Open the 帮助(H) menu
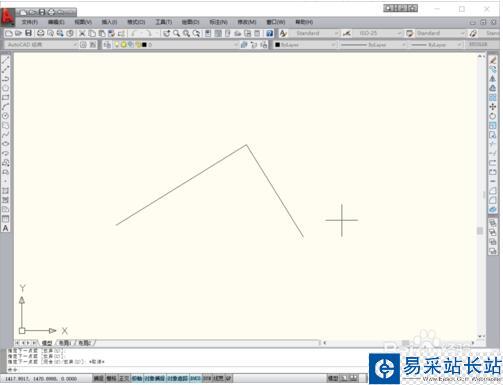The image size is (503, 385). (x=304, y=22)
